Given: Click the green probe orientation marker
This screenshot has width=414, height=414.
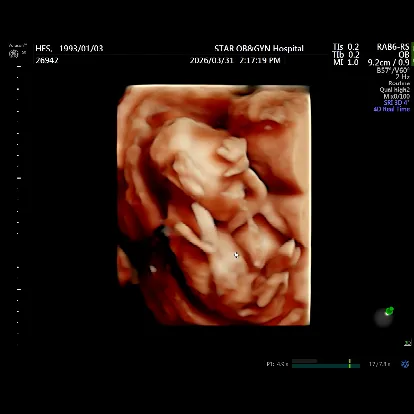Looking at the screenshot, I should pos(389,311).
